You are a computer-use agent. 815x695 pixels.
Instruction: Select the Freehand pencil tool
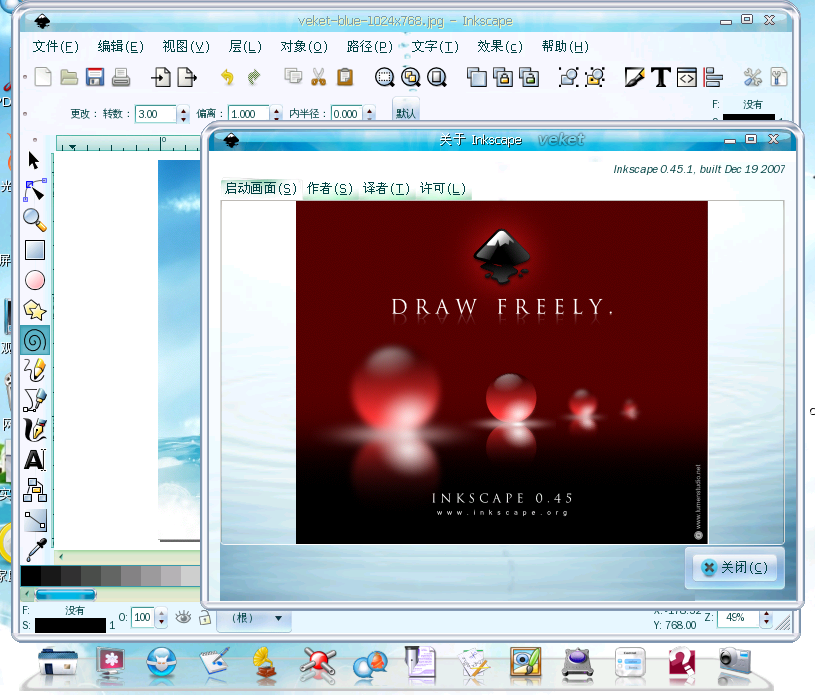tap(35, 370)
